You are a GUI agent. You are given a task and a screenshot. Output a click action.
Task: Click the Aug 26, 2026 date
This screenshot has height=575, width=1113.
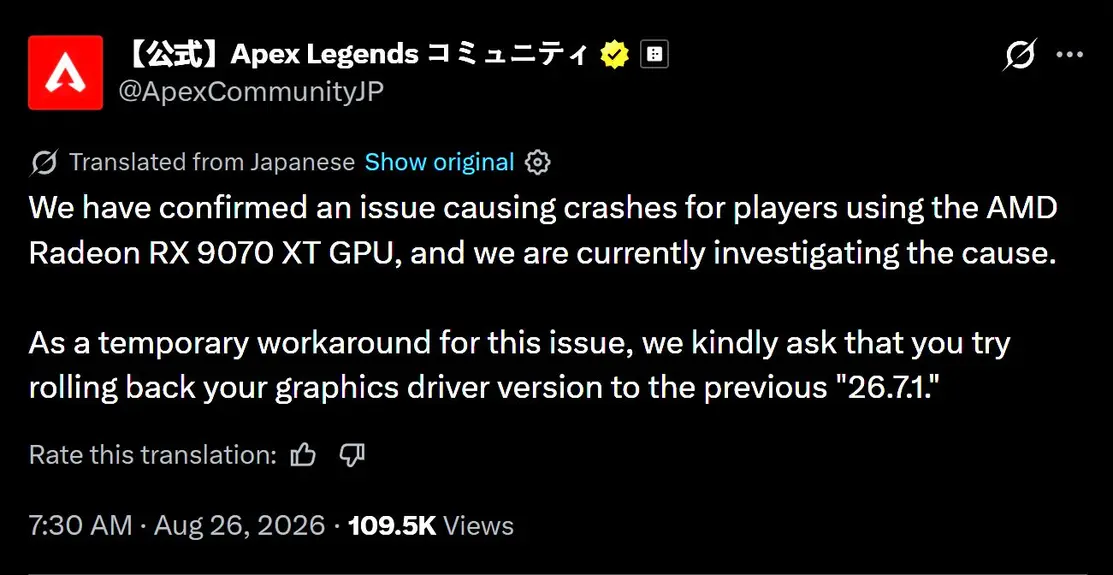click(239, 526)
